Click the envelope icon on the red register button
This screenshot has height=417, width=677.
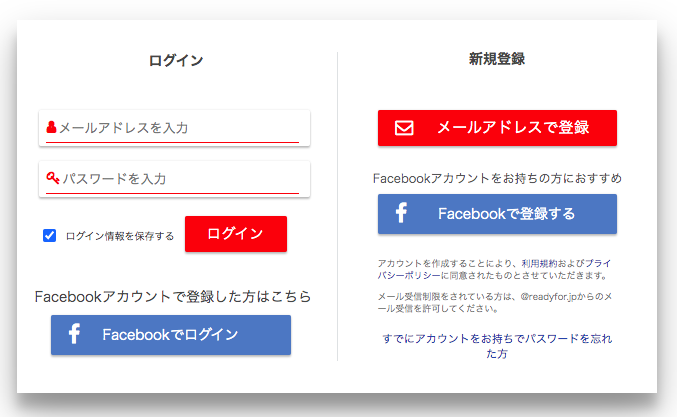click(404, 128)
